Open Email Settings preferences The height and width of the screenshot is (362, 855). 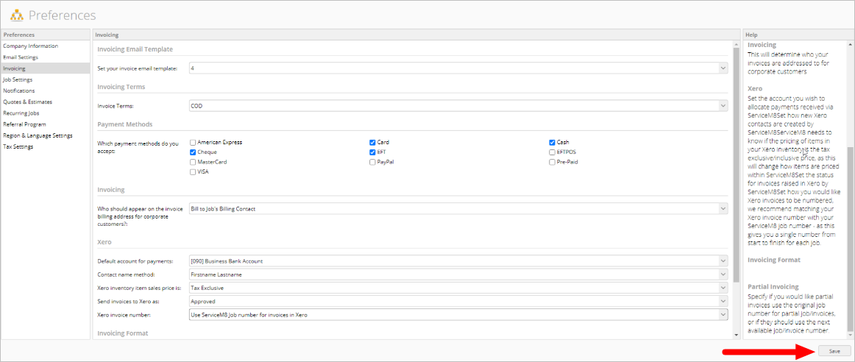click(45, 57)
